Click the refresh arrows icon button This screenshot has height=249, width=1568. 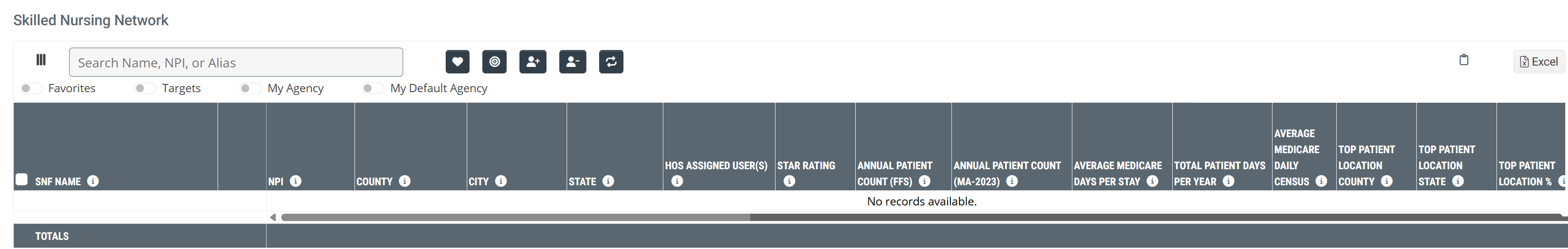click(611, 61)
